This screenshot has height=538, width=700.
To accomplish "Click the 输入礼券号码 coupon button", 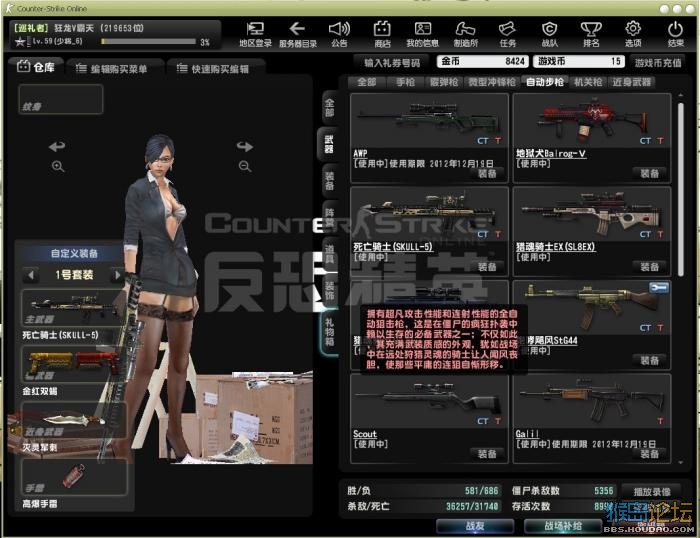I will (392, 63).
